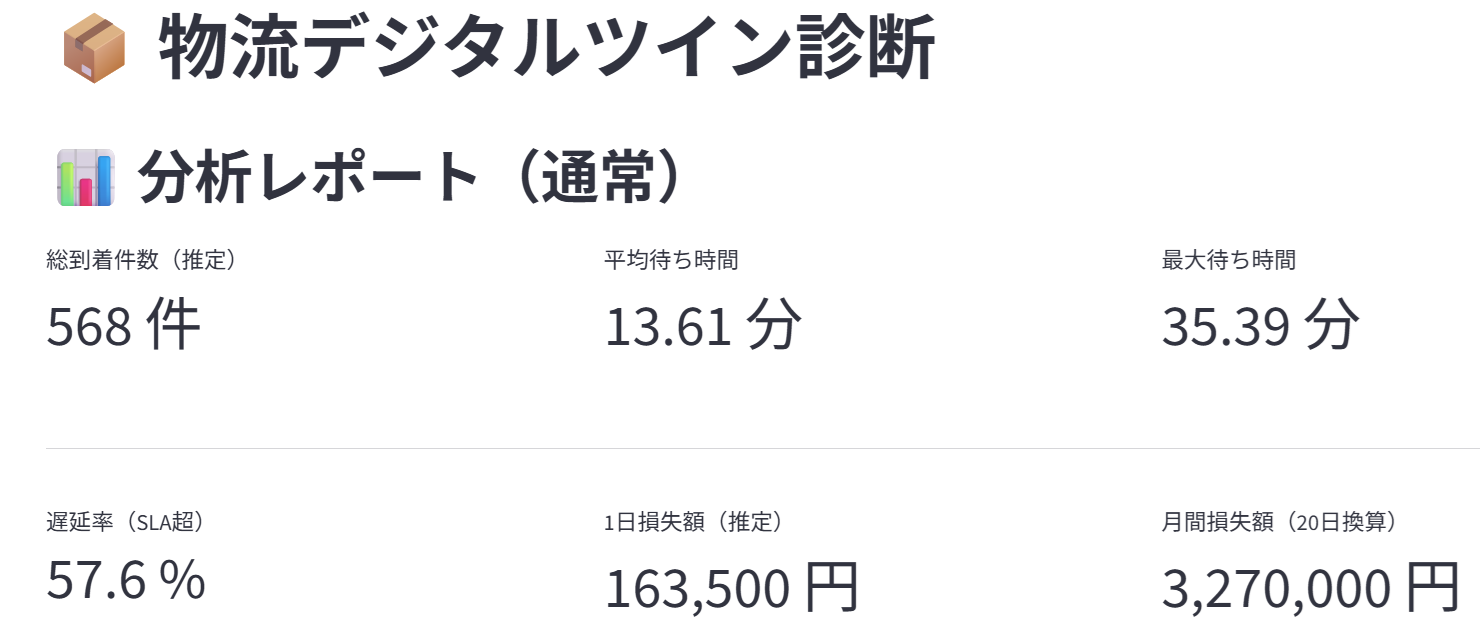Select the 57.6 % delay rate value

click(x=126, y=581)
